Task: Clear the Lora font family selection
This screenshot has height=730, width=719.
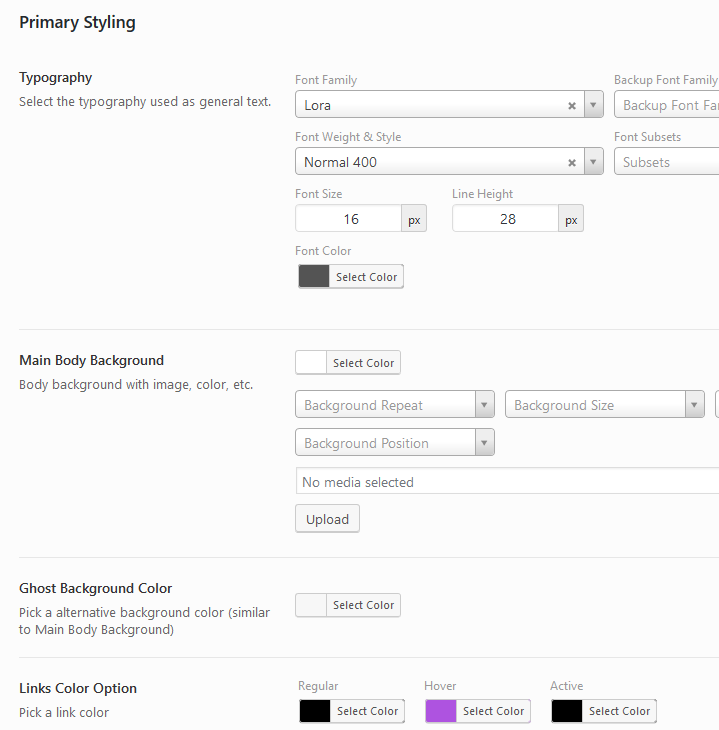Action: click(572, 105)
